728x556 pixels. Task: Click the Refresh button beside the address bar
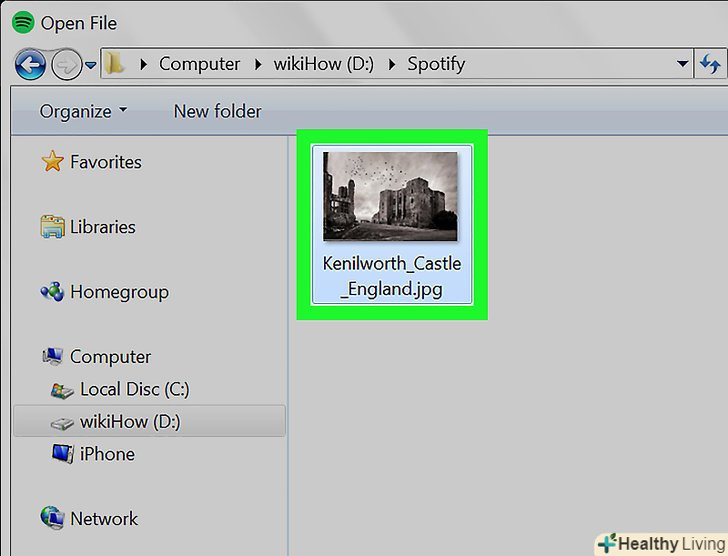[x=710, y=64]
